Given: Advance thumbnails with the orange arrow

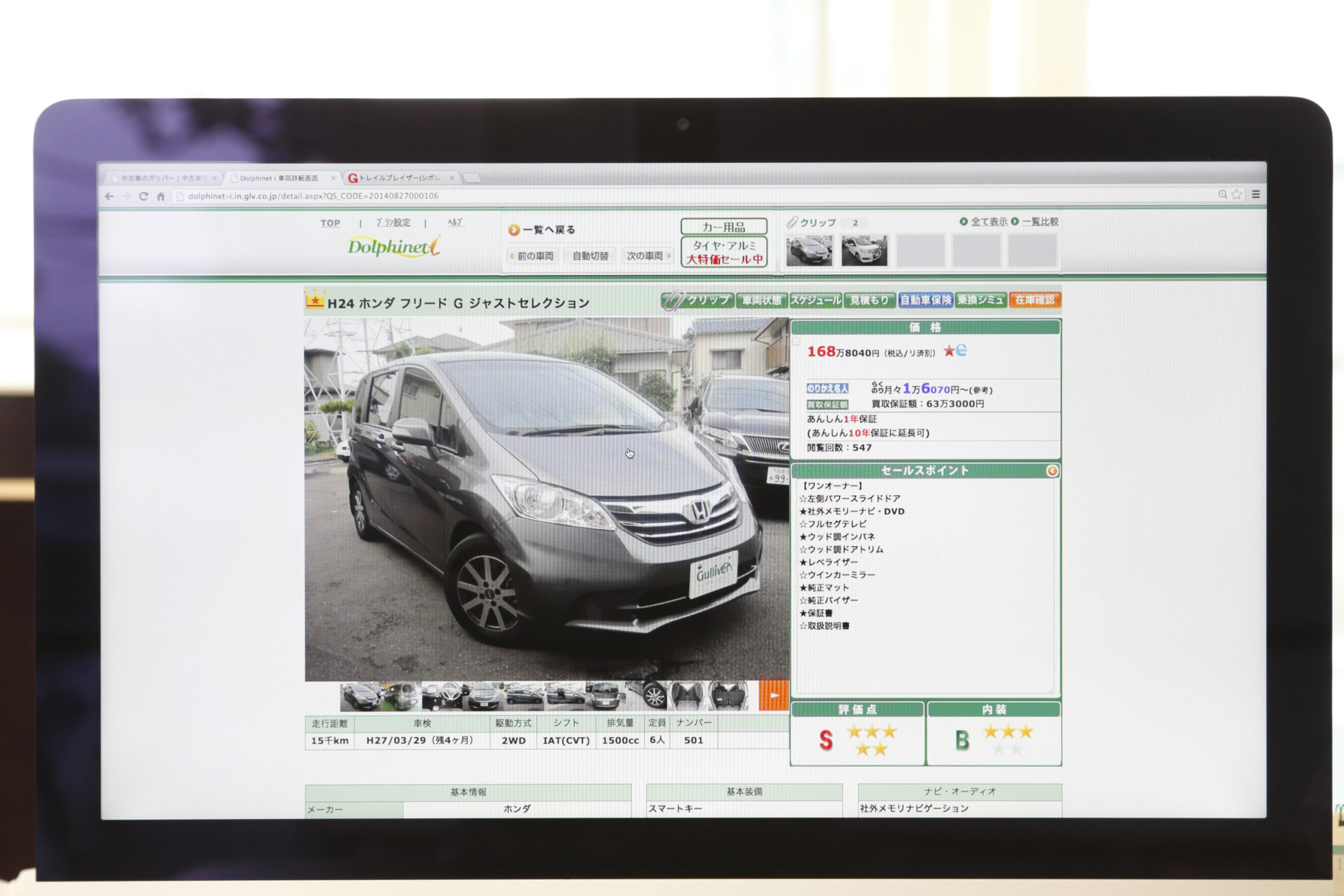Looking at the screenshot, I should click(x=774, y=695).
